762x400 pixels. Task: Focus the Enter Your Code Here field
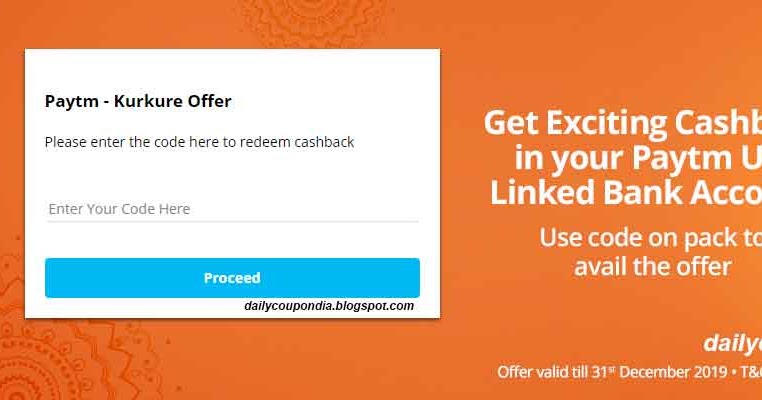click(x=232, y=209)
